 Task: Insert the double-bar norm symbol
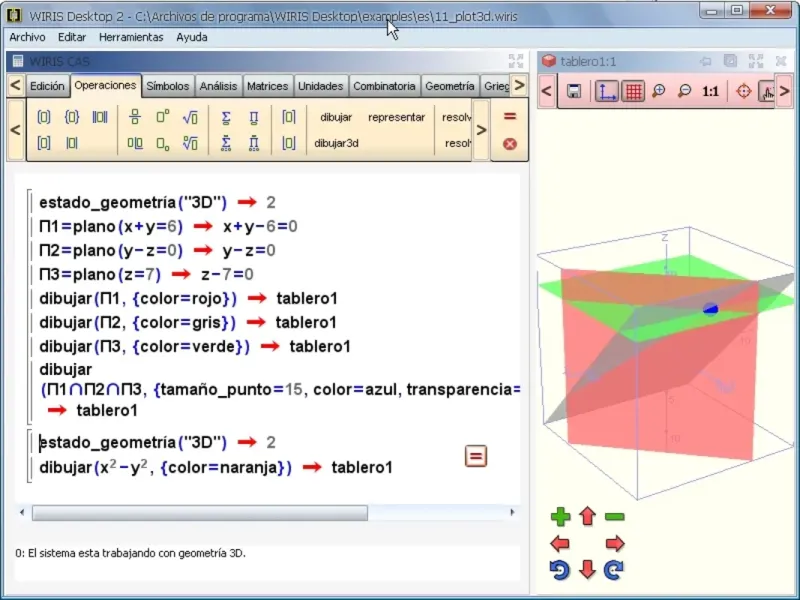coord(100,117)
